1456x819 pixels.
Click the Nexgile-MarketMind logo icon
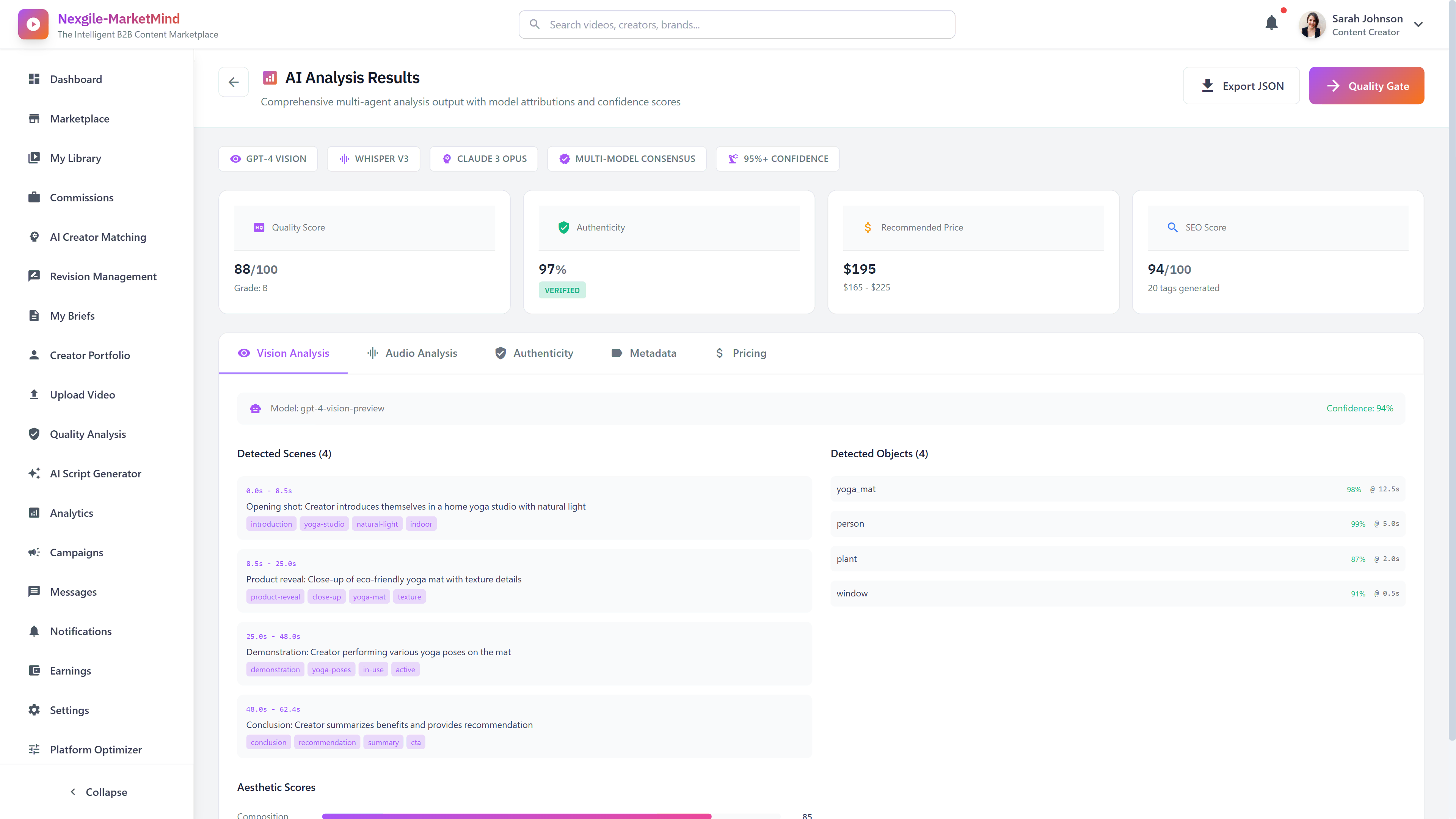(x=33, y=24)
